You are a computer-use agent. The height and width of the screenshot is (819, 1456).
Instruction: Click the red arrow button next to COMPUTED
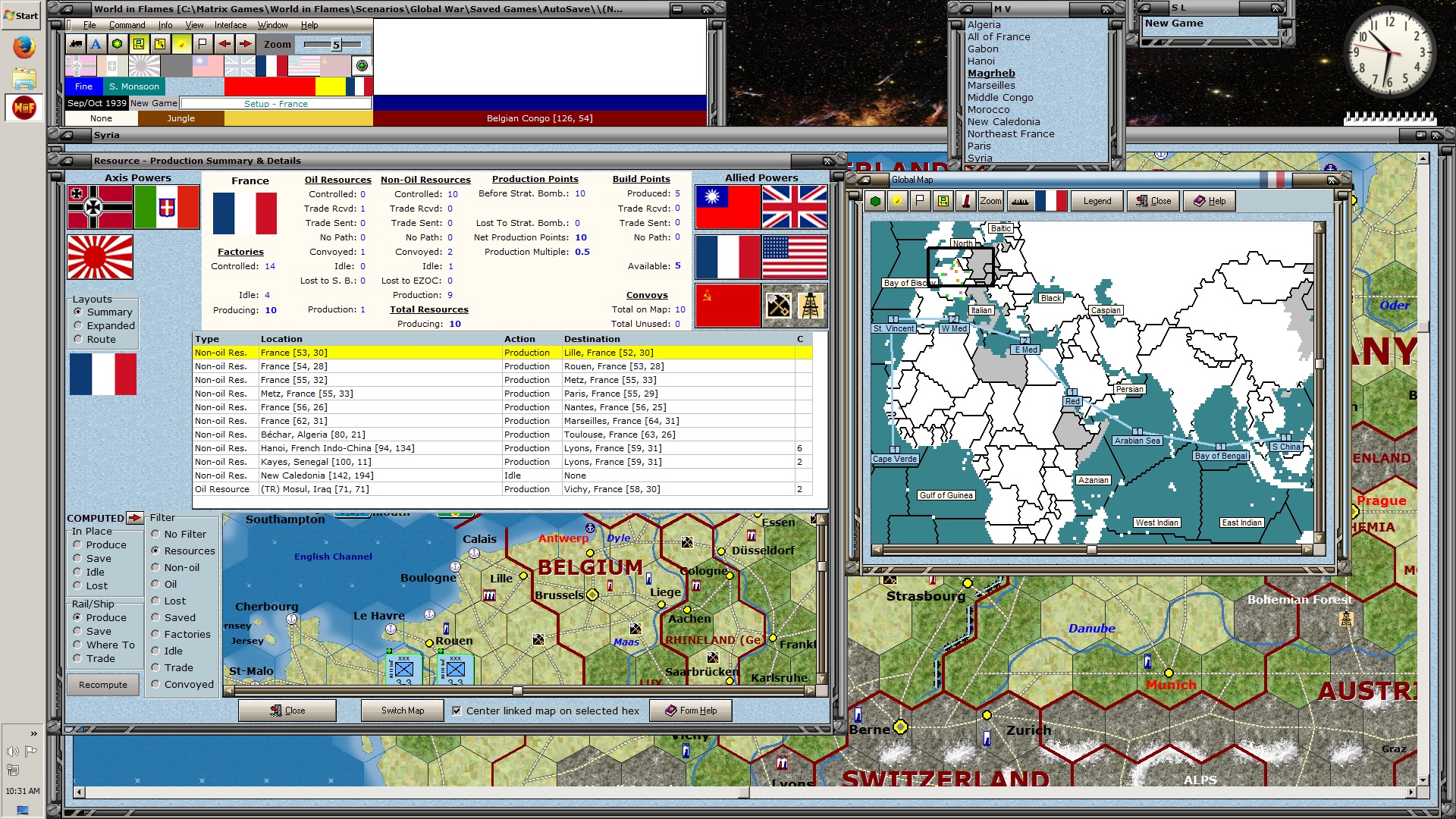click(135, 518)
